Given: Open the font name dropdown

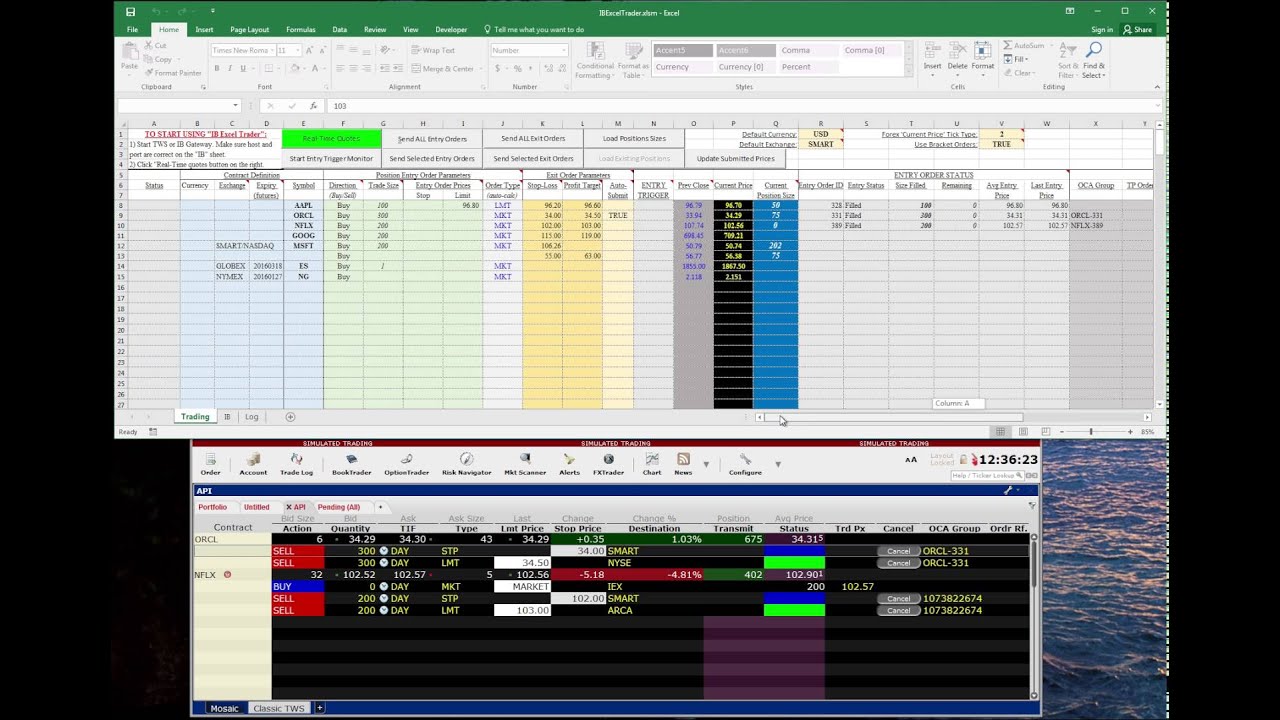Looking at the screenshot, I should point(271,50).
